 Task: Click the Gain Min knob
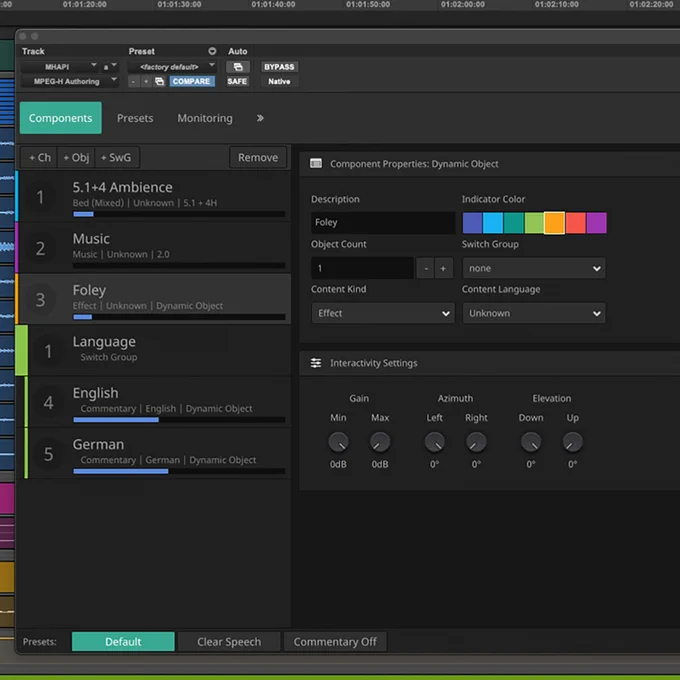[x=338, y=442]
